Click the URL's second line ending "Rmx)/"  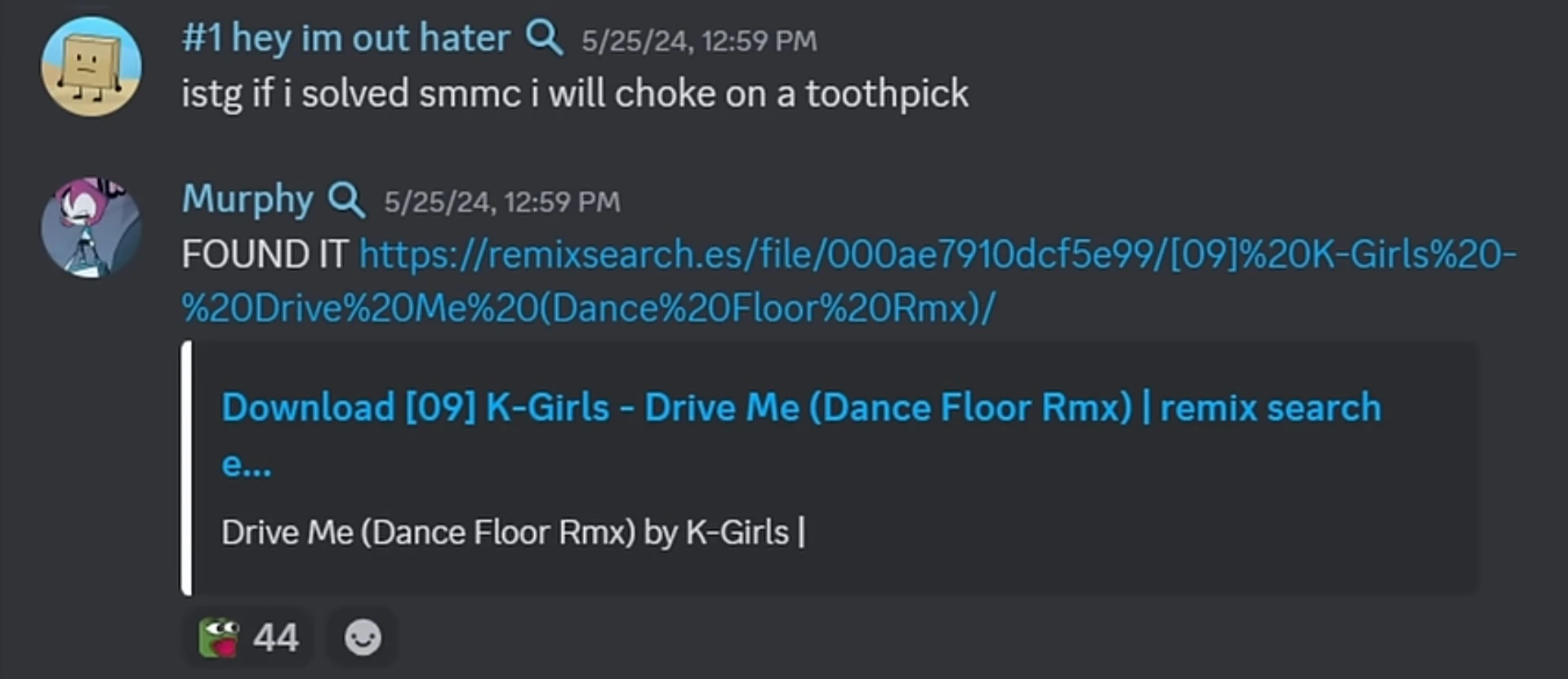(x=588, y=308)
